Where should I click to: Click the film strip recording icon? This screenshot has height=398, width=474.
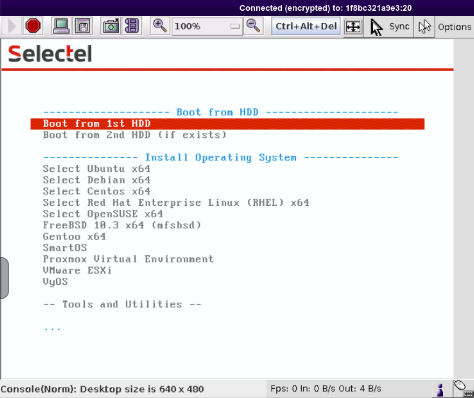(132, 26)
